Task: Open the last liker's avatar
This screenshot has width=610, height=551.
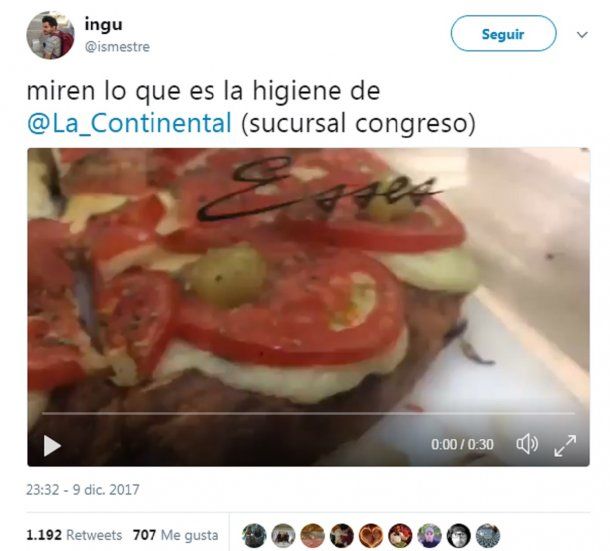Action: click(x=487, y=535)
